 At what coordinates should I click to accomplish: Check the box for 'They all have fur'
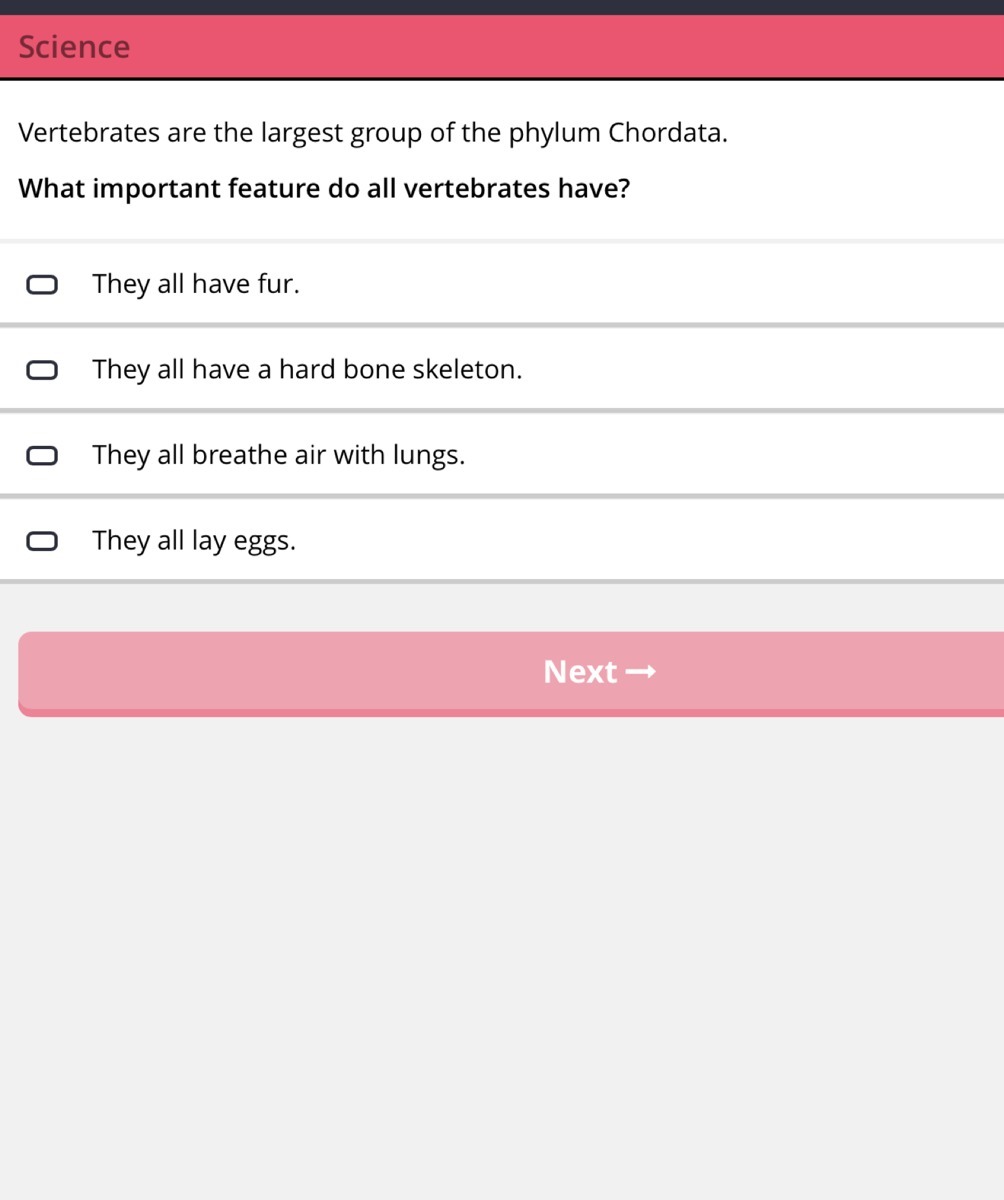pyautogui.click(x=41, y=285)
